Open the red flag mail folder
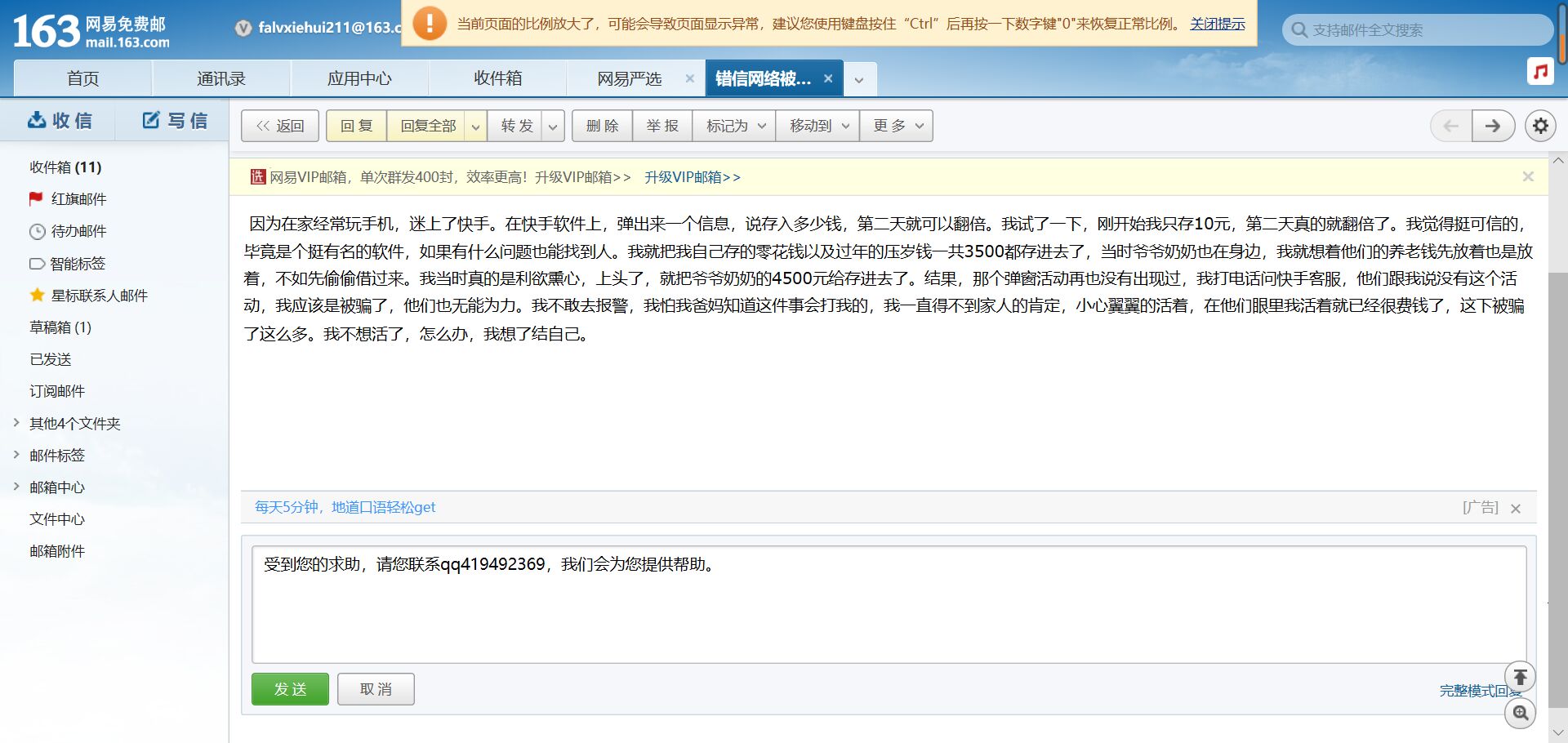 [x=78, y=199]
